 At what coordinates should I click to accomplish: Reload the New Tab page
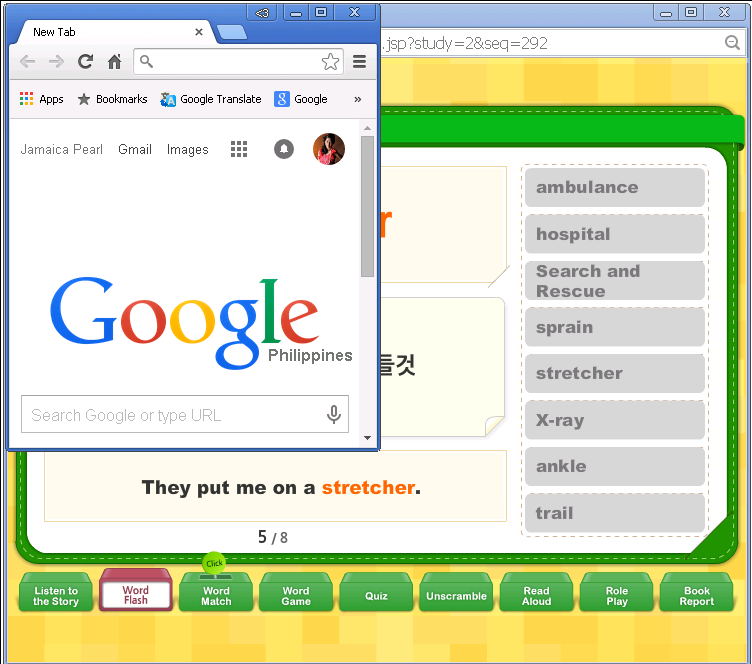click(x=85, y=61)
